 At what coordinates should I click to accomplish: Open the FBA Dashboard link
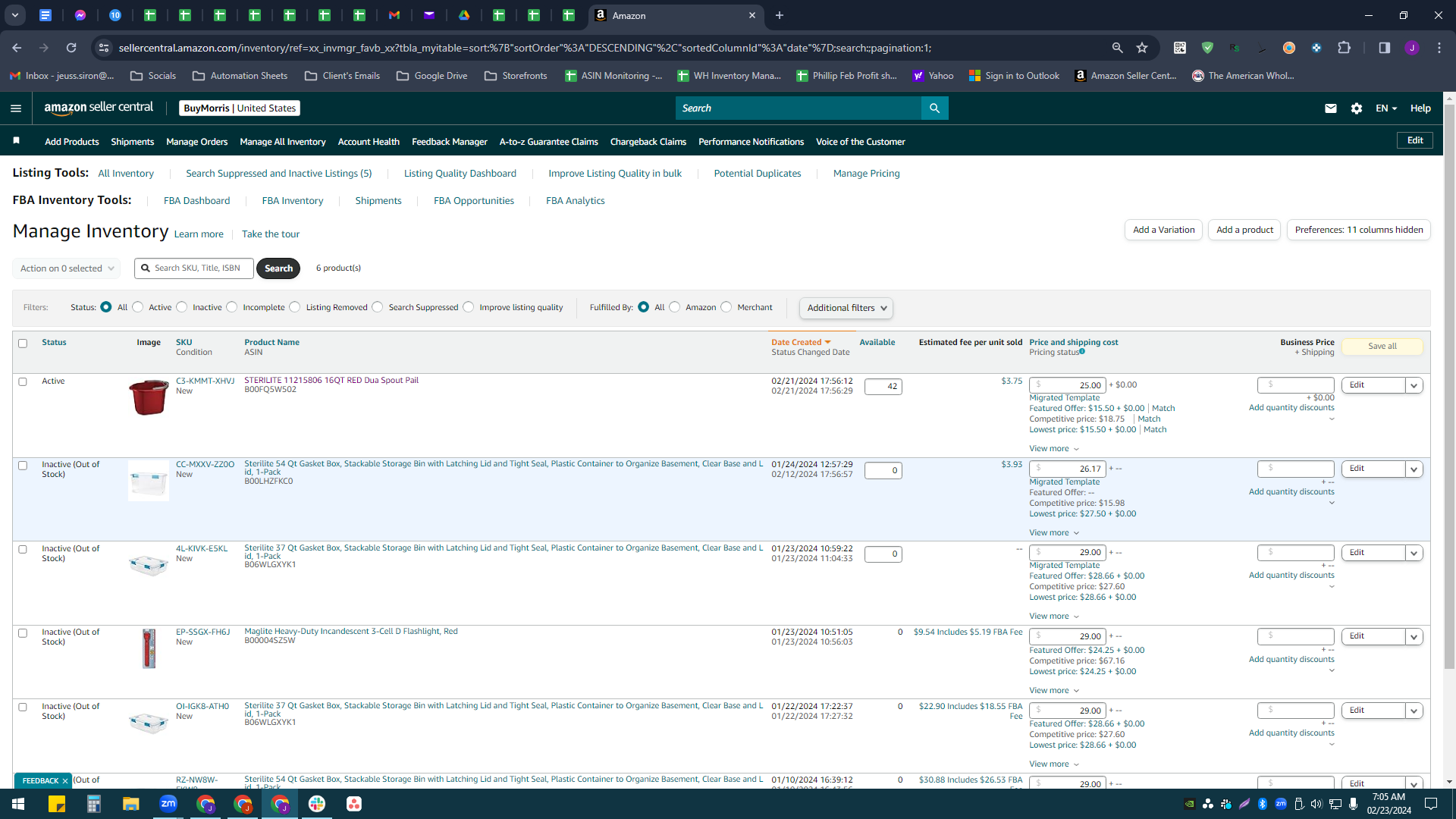196,201
